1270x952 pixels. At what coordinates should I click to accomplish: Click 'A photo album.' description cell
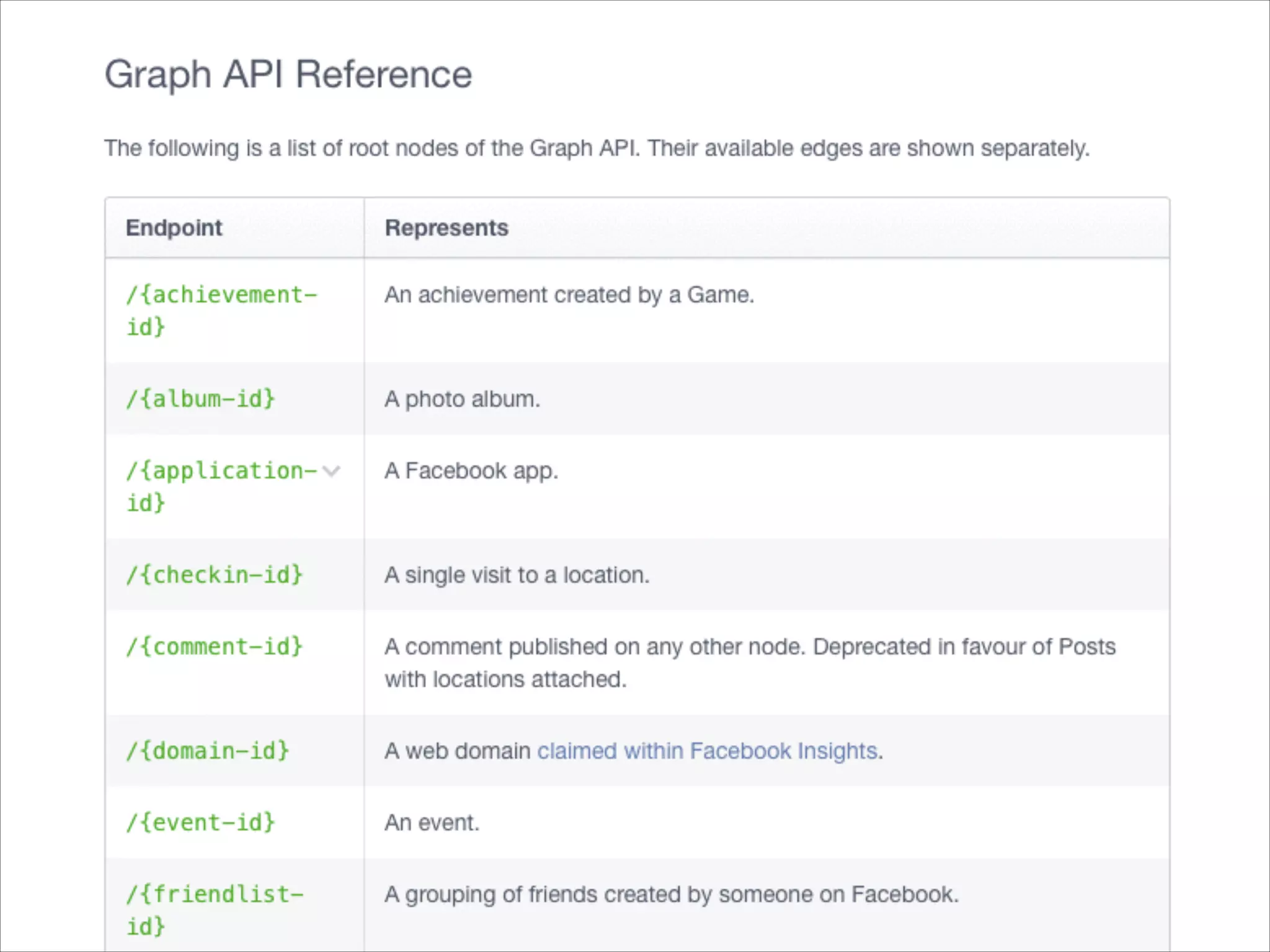coord(462,399)
